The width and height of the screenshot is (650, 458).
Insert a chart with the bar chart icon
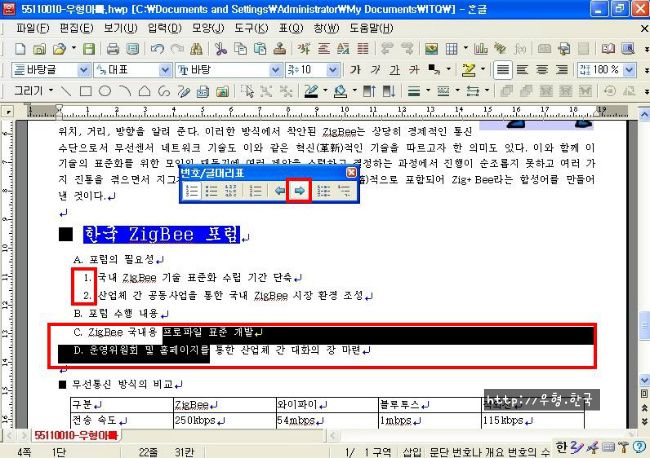coord(481,49)
